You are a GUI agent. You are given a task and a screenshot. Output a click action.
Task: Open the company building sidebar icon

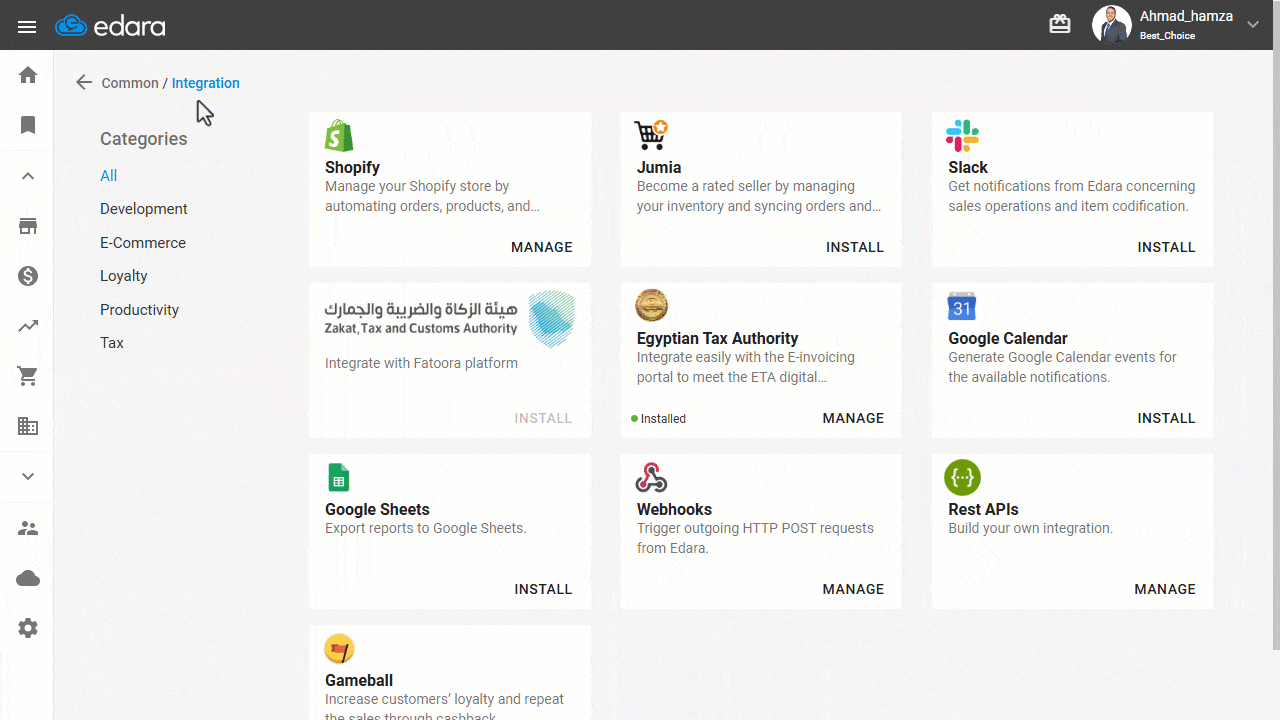(x=28, y=426)
